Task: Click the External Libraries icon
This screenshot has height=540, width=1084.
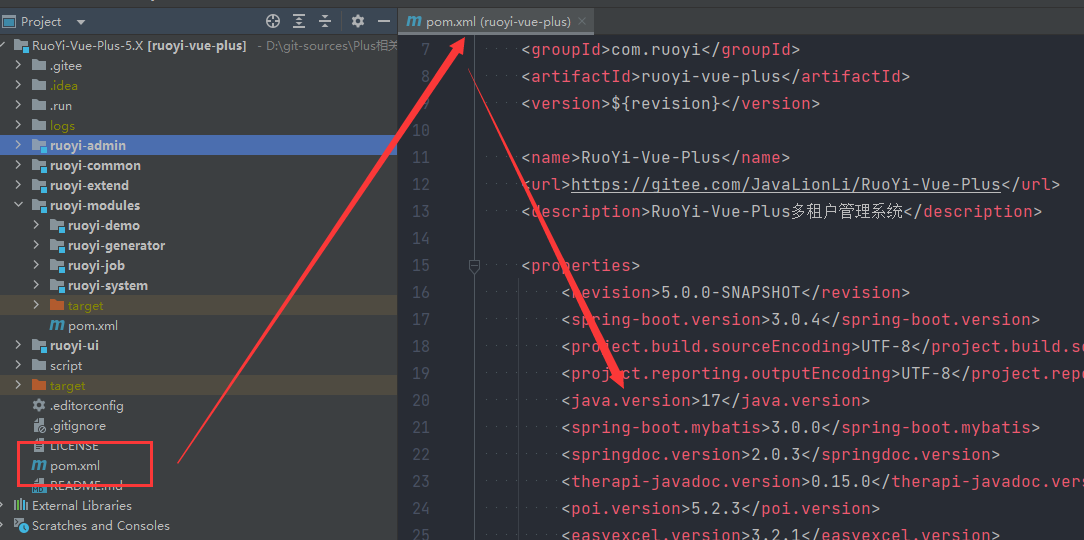Action: 21,505
